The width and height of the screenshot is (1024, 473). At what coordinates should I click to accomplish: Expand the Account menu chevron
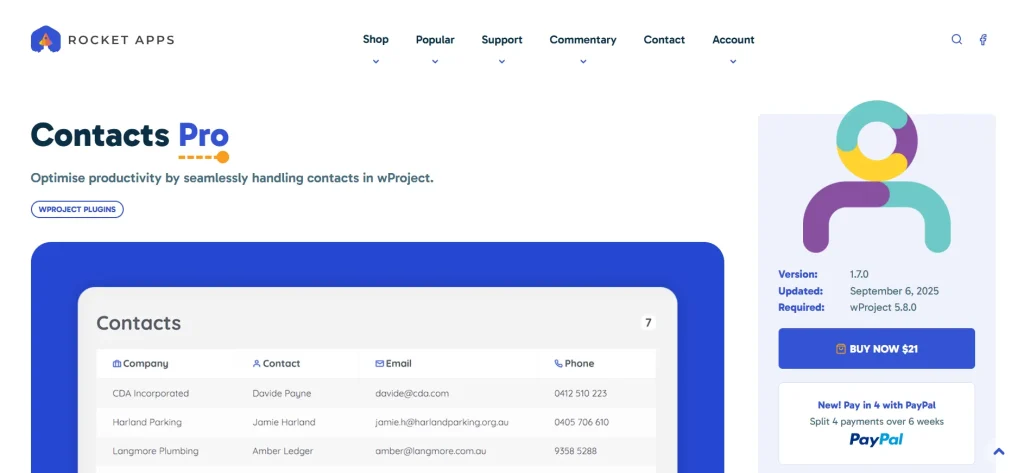[x=733, y=61]
